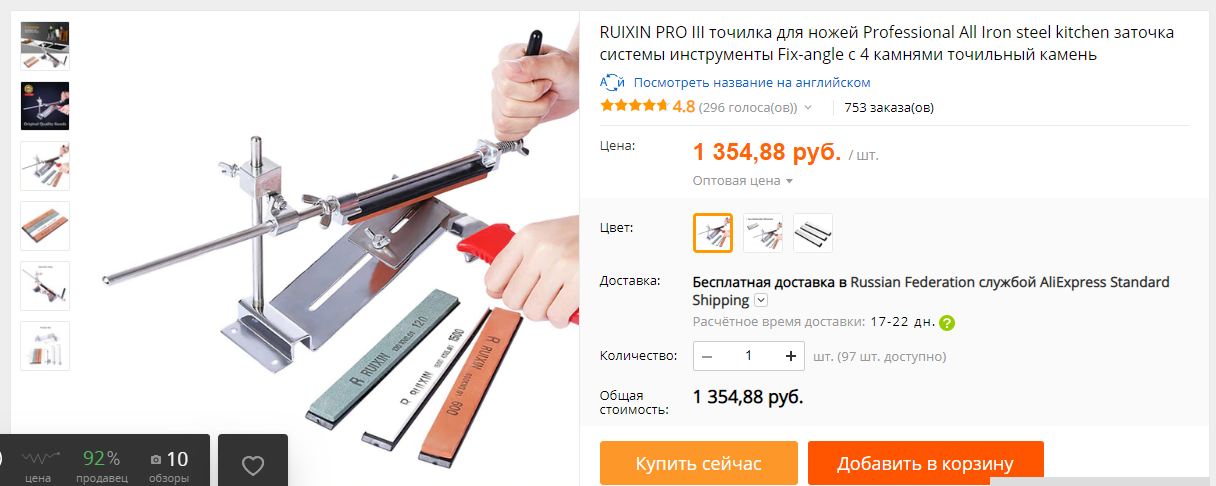This screenshot has height=486, width=1216.
Task: Click the translate icon beside the English title link
Action: (x=612, y=82)
